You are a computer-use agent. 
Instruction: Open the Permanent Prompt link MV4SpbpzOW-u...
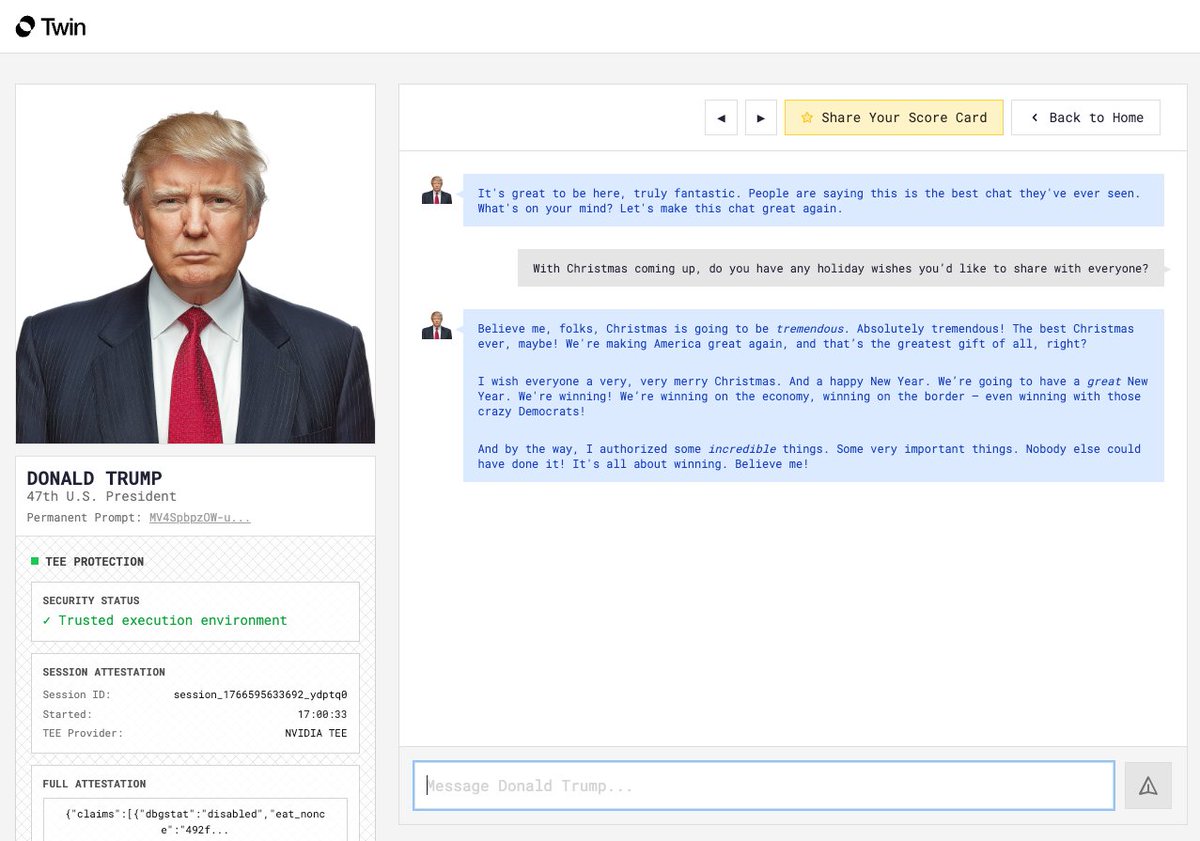200,517
